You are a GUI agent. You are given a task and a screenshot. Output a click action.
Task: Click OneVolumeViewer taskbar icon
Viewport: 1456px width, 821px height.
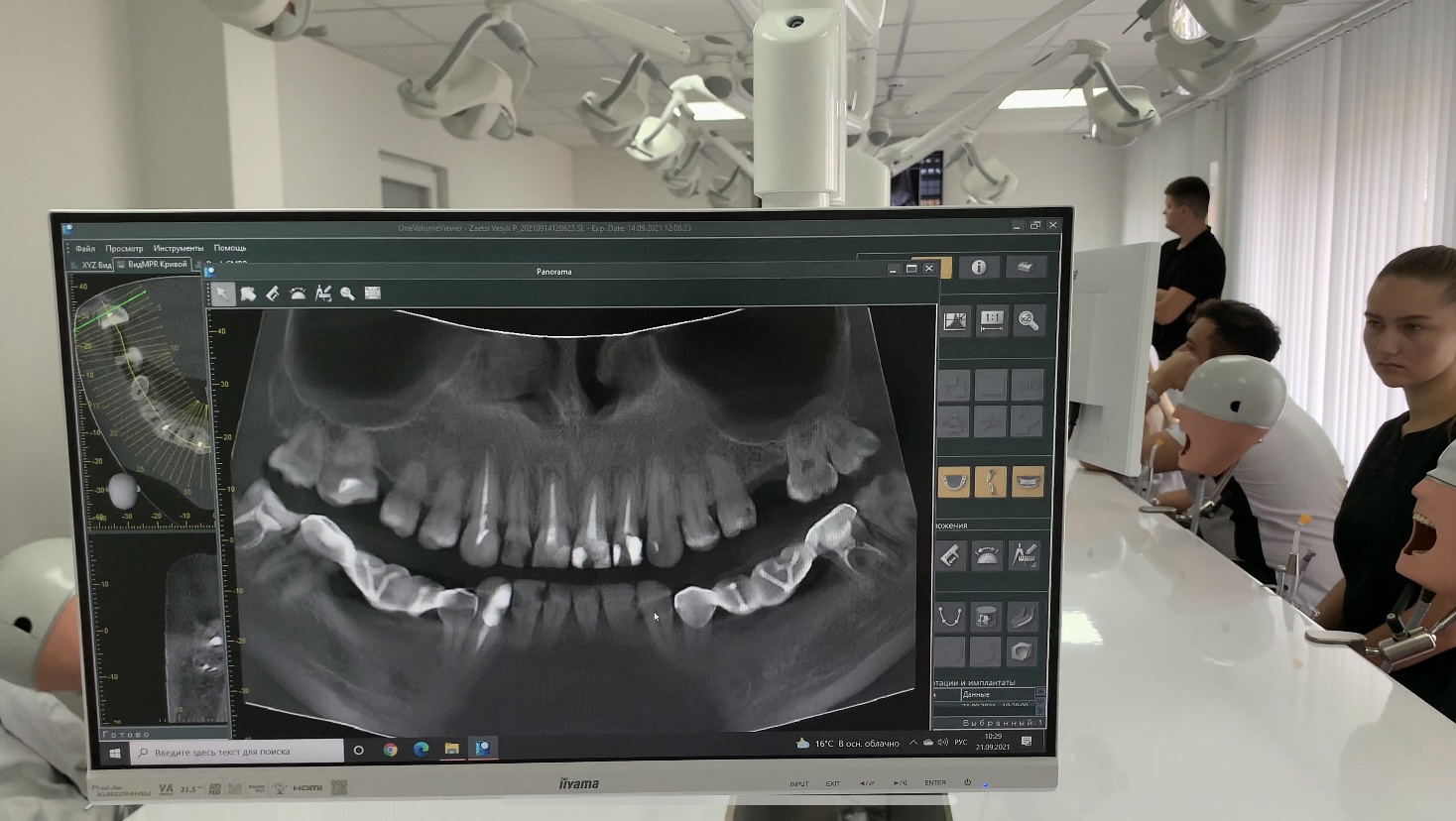point(483,749)
